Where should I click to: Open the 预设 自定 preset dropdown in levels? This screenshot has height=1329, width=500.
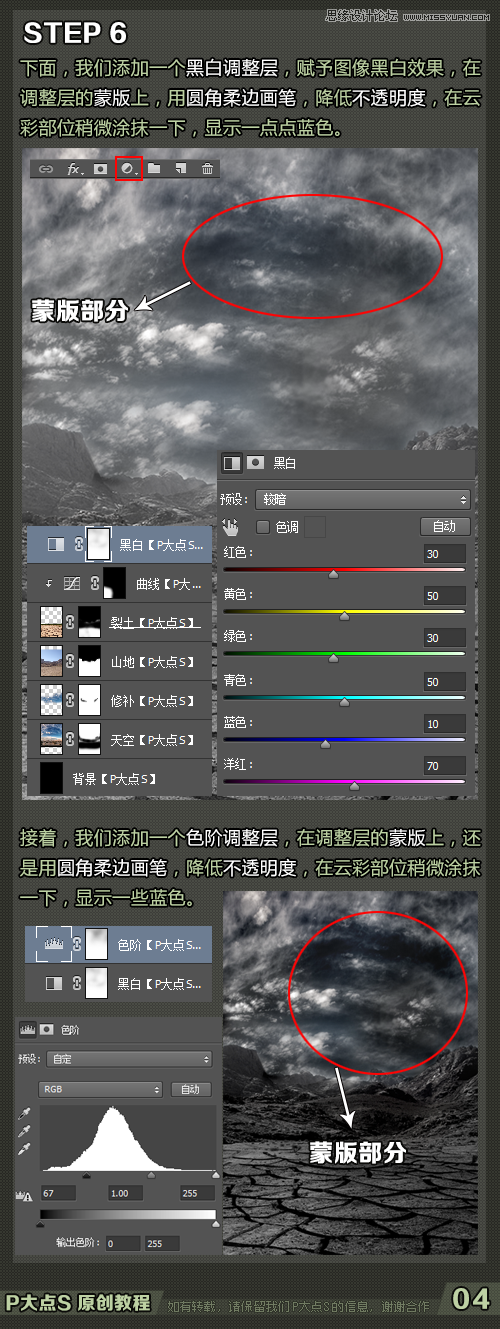(130, 1059)
